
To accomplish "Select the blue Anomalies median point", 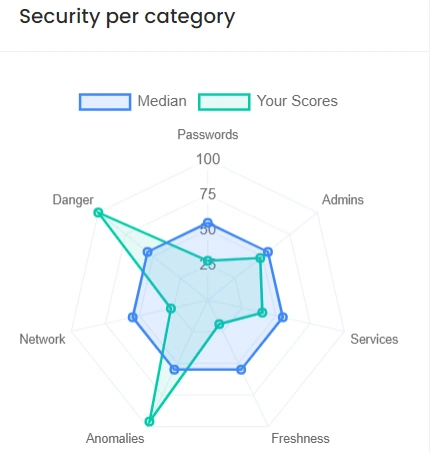I will (x=174, y=369).
